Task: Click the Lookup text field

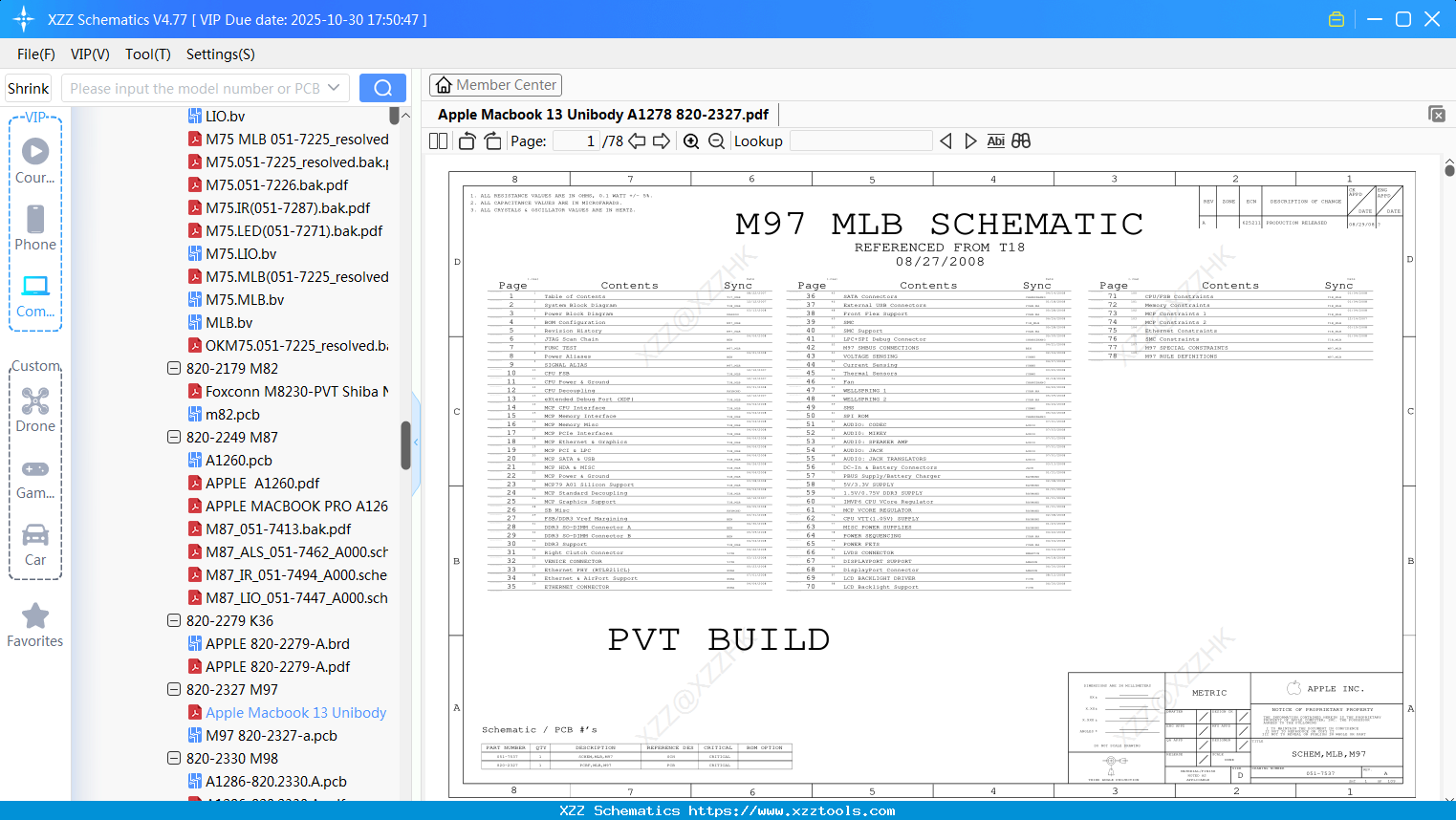Action: [860, 141]
